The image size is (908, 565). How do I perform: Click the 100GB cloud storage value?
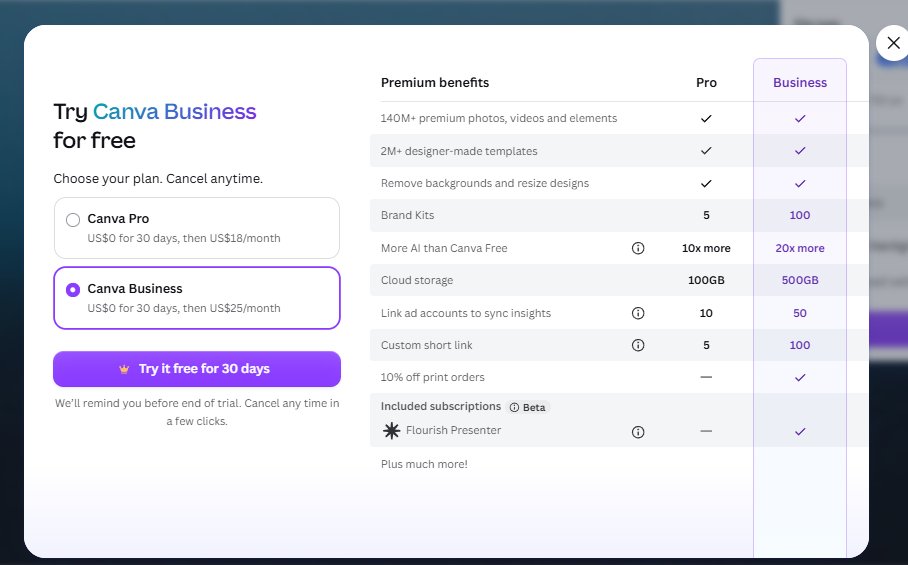pos(706,280)
